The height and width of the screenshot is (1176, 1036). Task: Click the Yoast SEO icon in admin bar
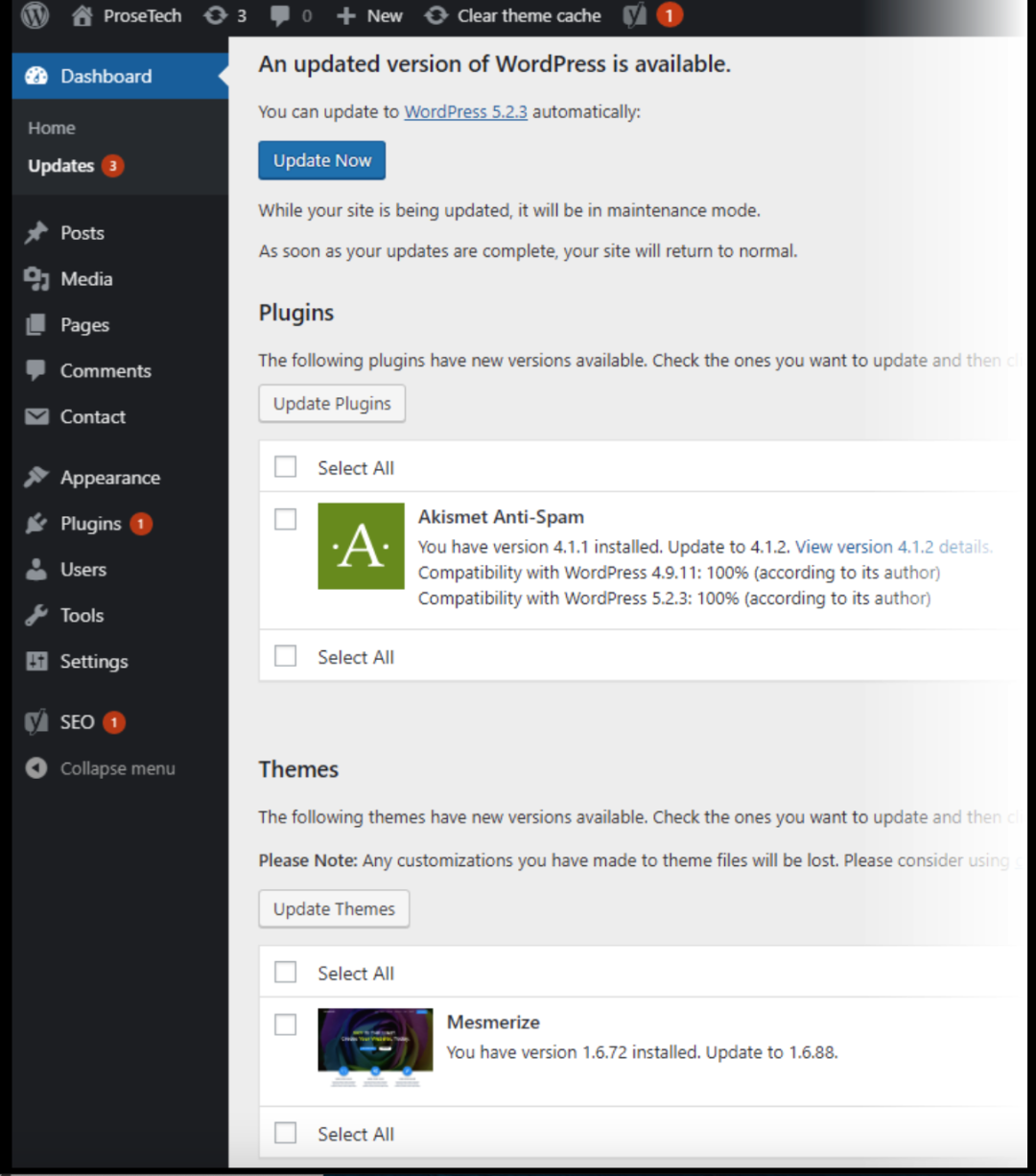pyautogui.click(x=634, y=16)
